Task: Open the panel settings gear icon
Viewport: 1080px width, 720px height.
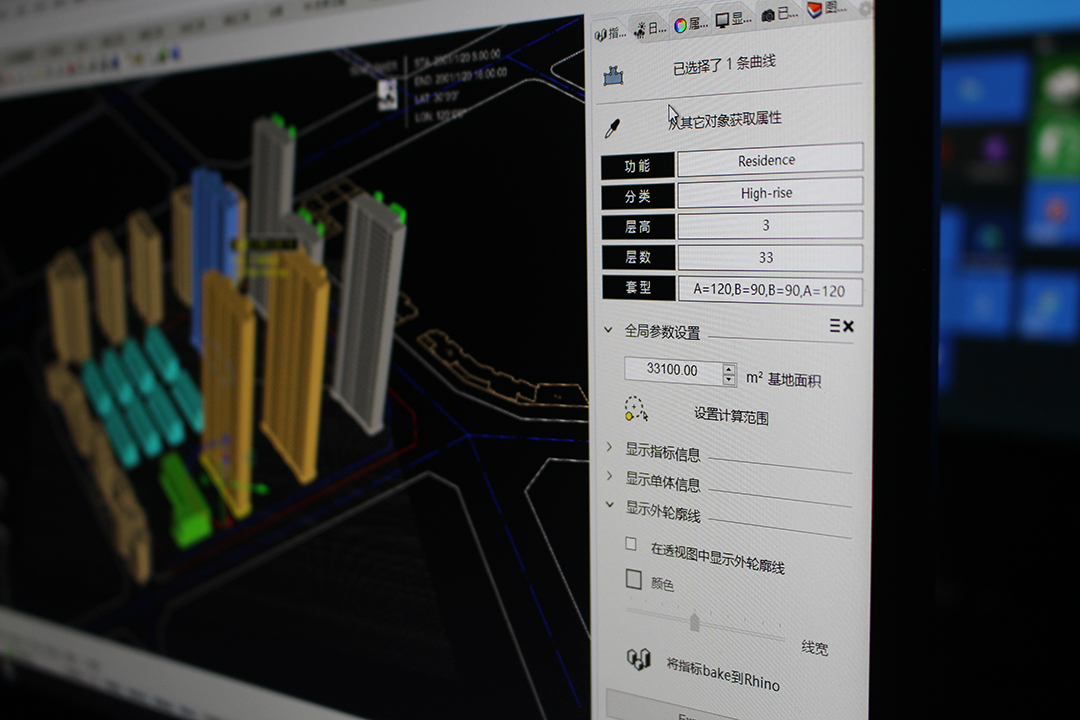Action: (865, 9)
